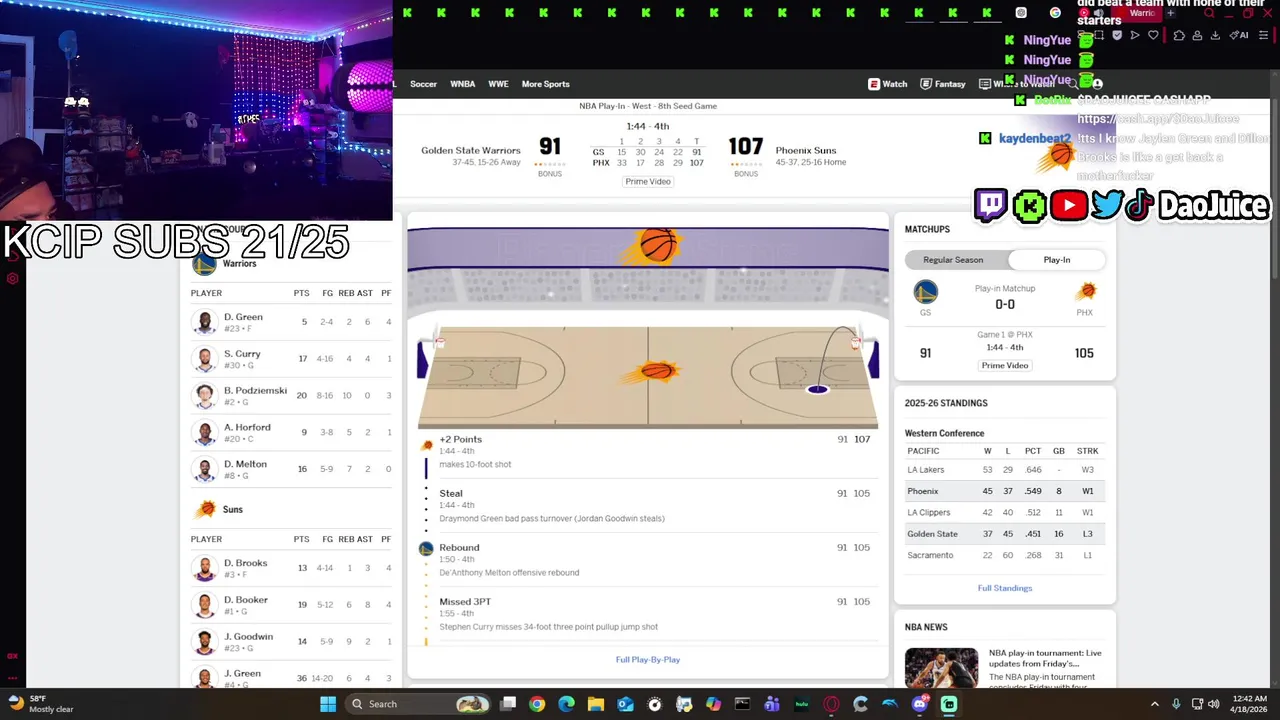
Task: Open ESPN Fantasy shield link
Action: click(943, 84)
